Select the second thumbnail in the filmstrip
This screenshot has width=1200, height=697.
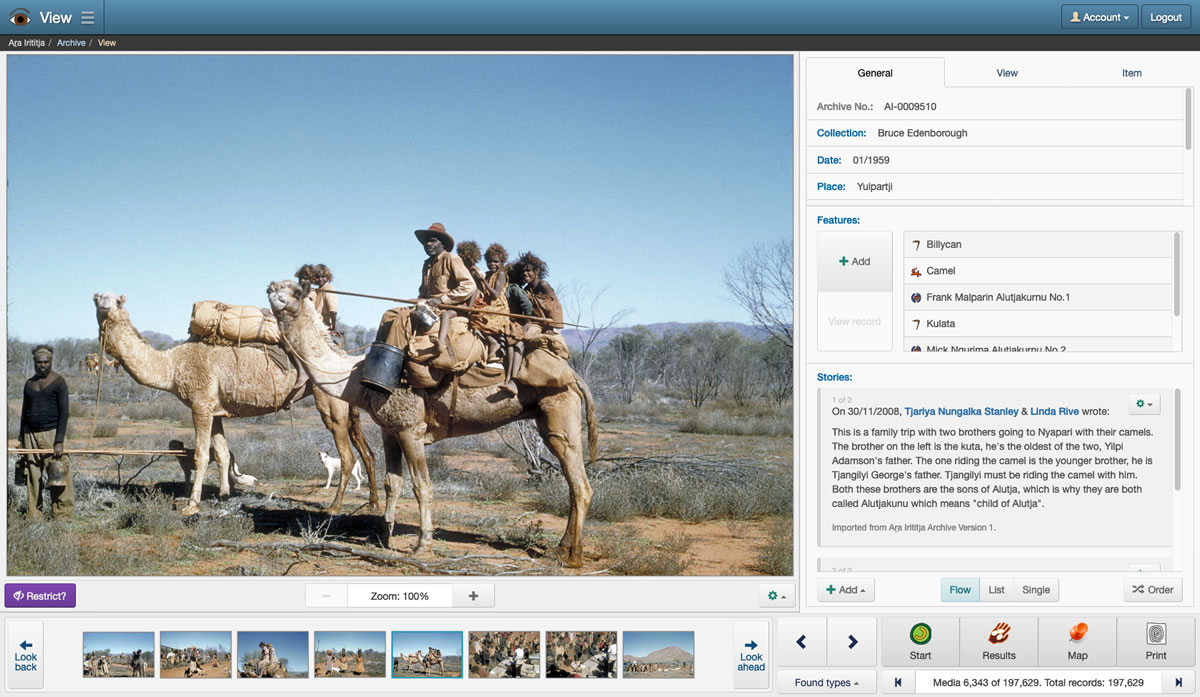click(196, 655)
